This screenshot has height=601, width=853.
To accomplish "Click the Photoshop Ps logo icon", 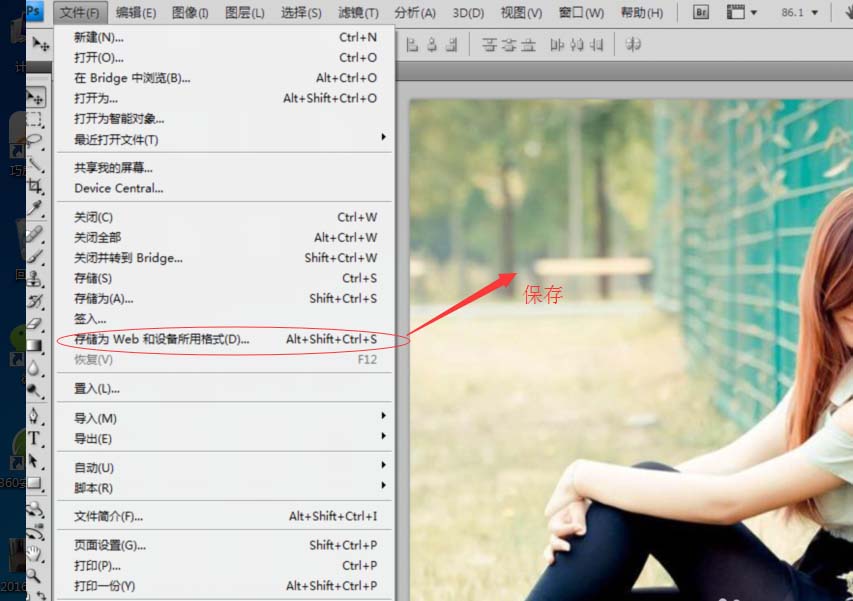I will pos(34,11).
